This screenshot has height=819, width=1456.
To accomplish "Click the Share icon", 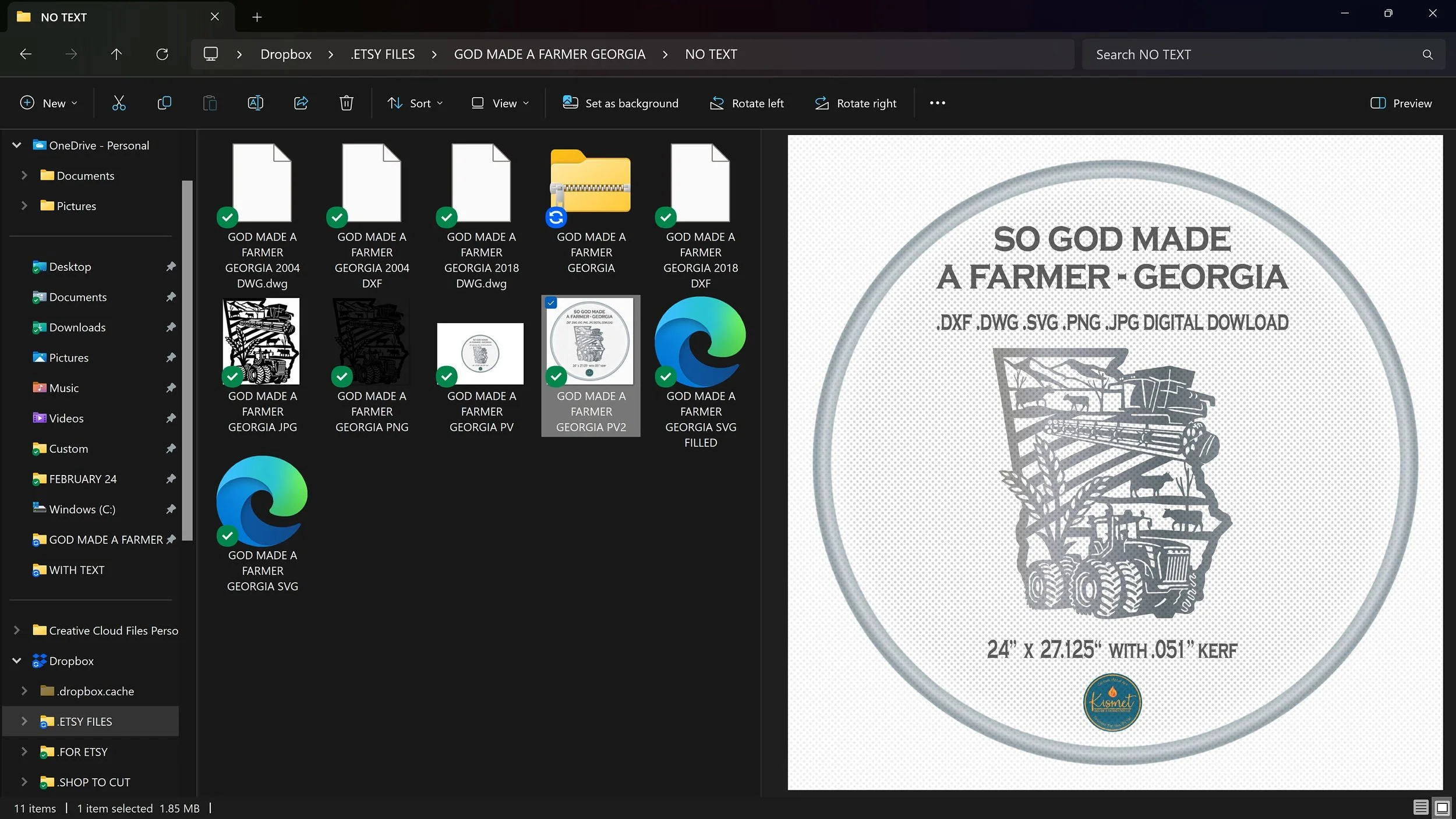I will pyautogui.click(x=301, y=103).
